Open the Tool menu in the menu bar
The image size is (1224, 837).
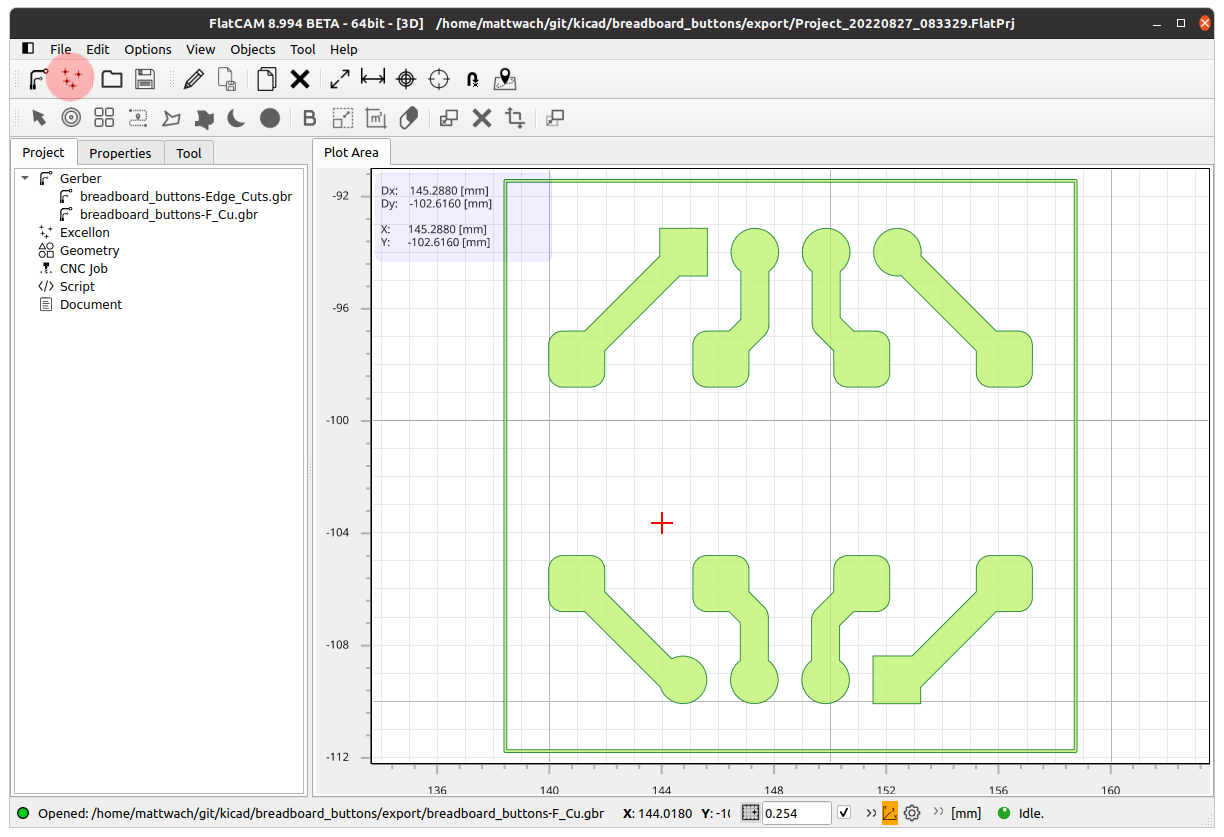pos(303,49)
